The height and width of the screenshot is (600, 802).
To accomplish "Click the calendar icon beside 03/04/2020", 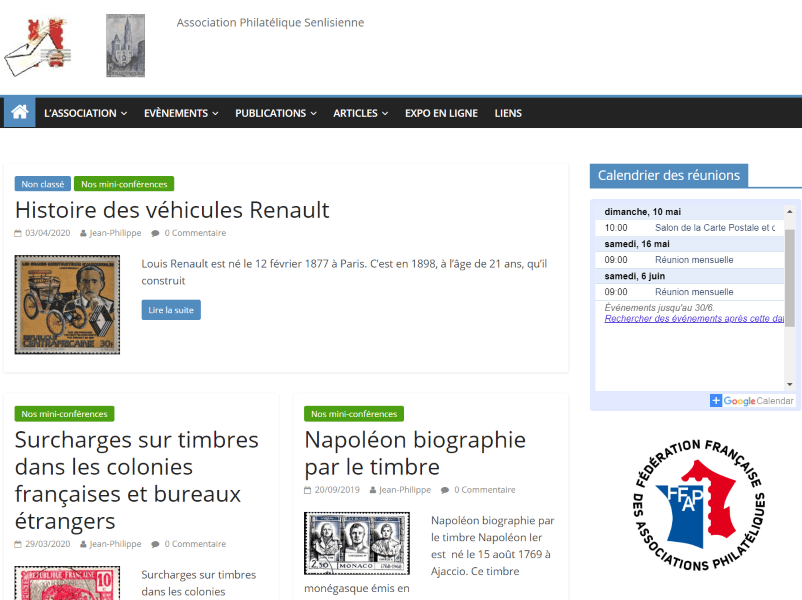I will [18, 233].
